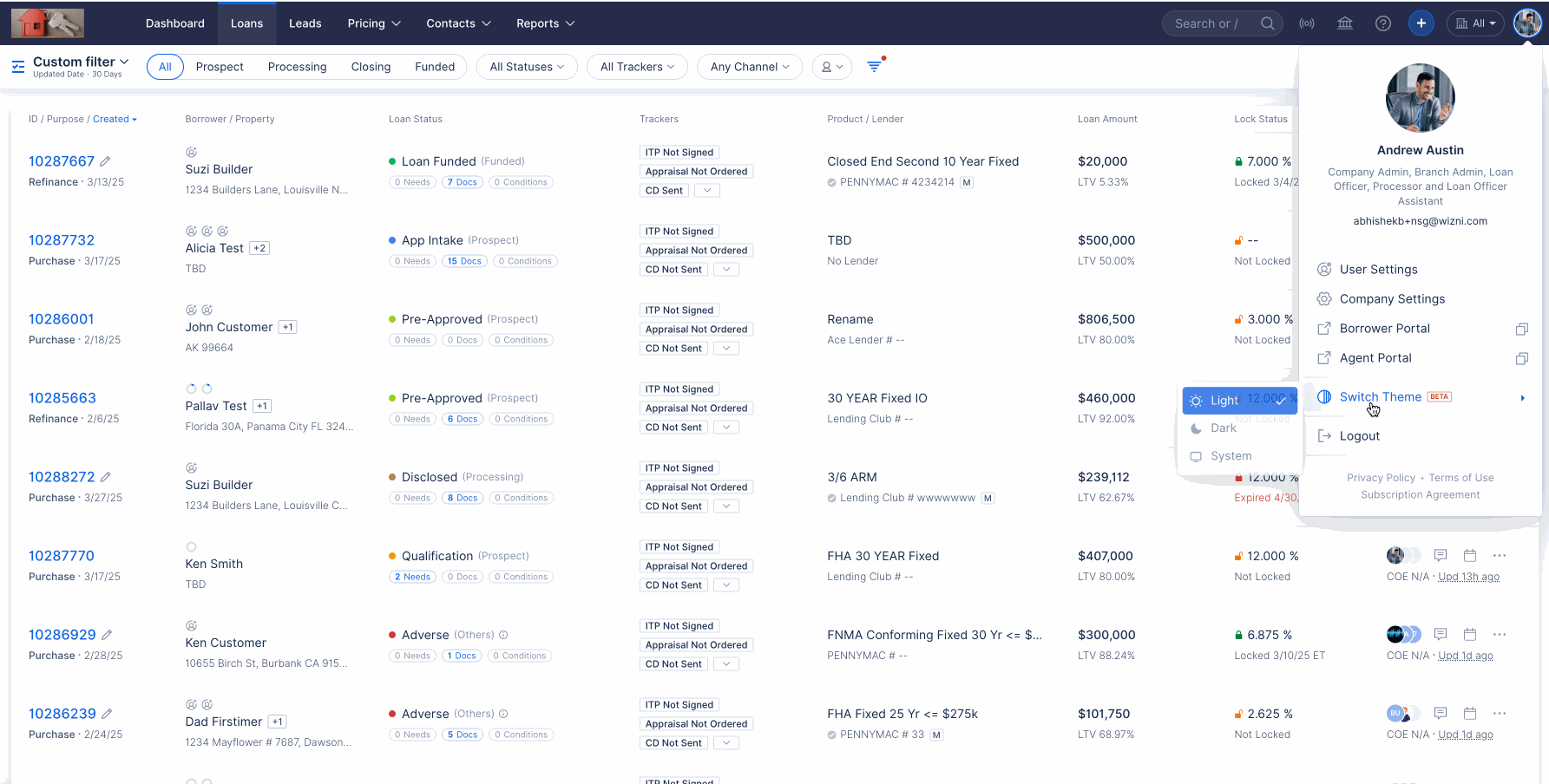Open Switch Theme submenu
Viewport: 1549px width, 784px height.
pyautogui.click(x=1421, y=397)
